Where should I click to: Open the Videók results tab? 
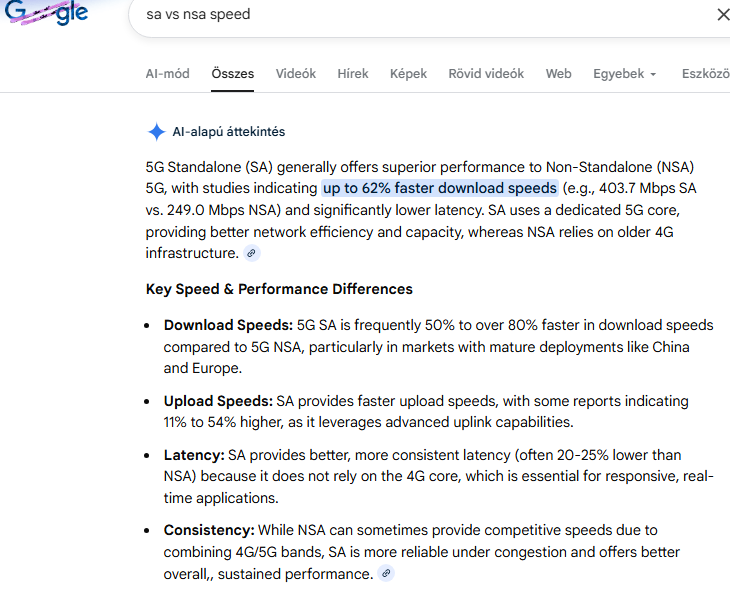[x=296, y=74]
